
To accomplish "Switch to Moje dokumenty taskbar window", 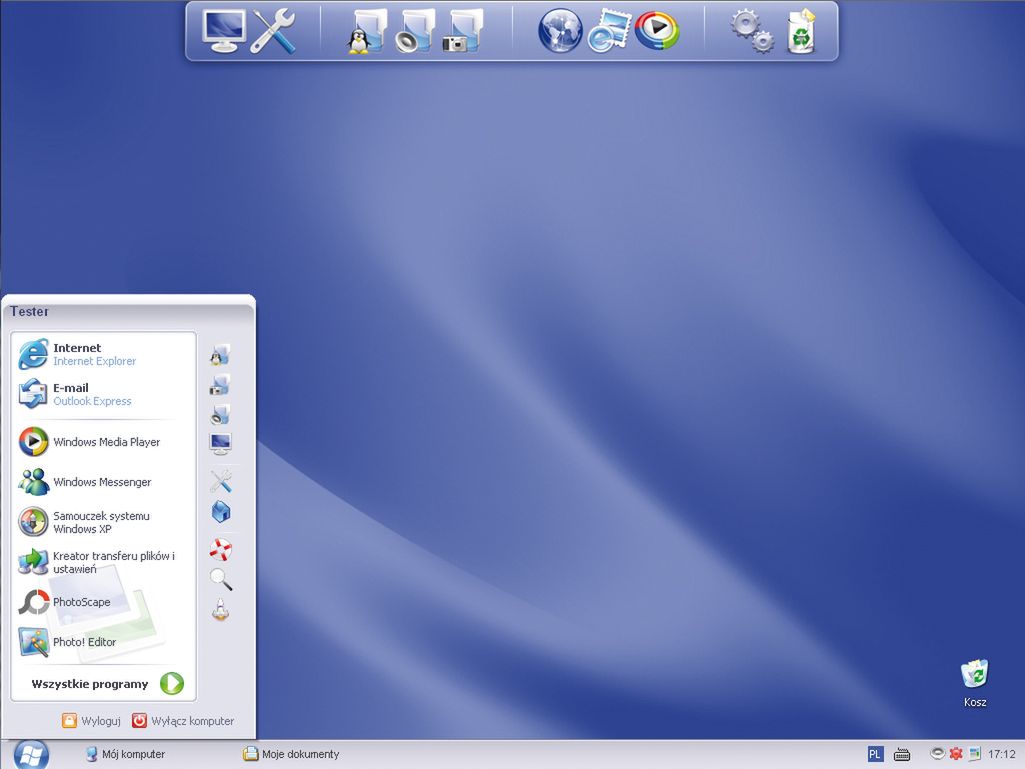I will tap(292, 754).
